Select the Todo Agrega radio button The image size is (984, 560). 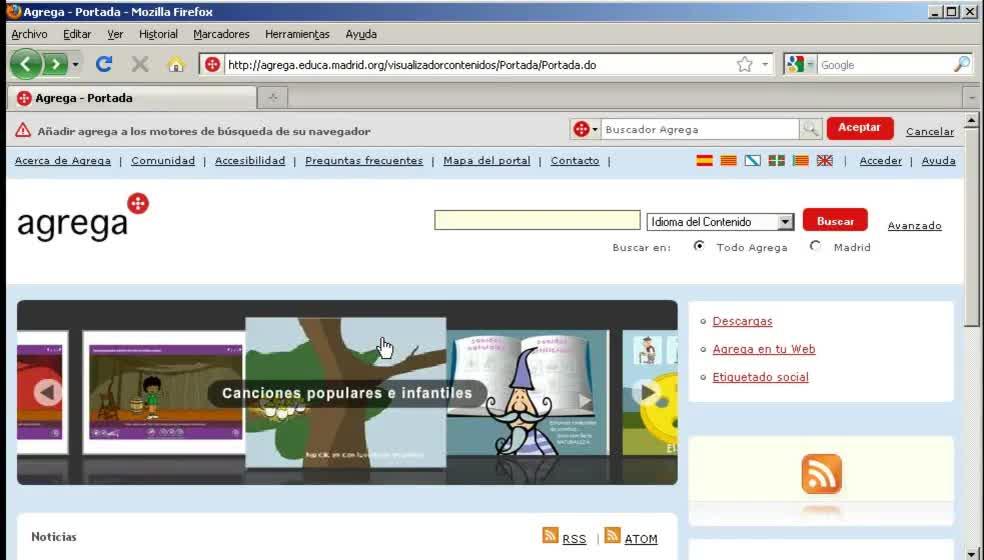point(698,246)
